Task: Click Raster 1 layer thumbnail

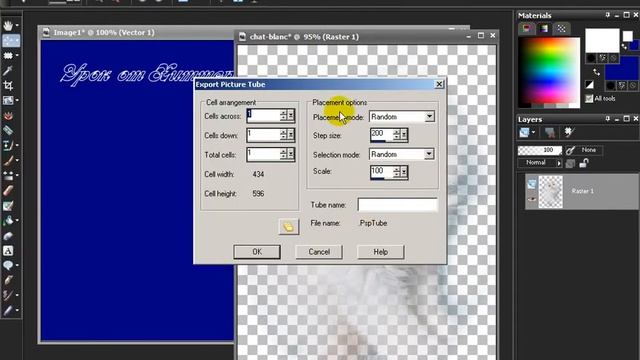Action: point(551,192)
